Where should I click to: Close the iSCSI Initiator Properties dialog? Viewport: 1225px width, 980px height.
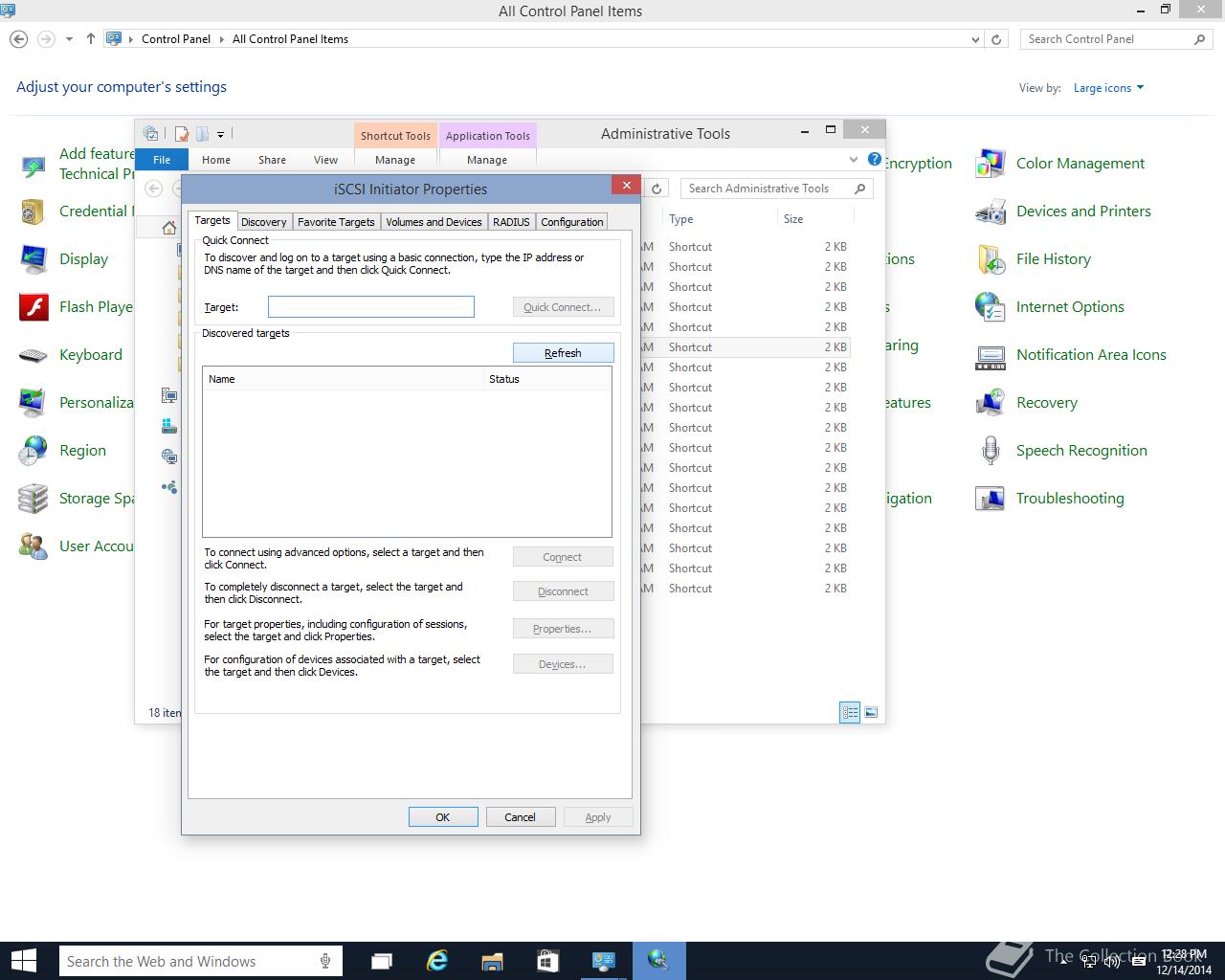click(x=626, y=186)
